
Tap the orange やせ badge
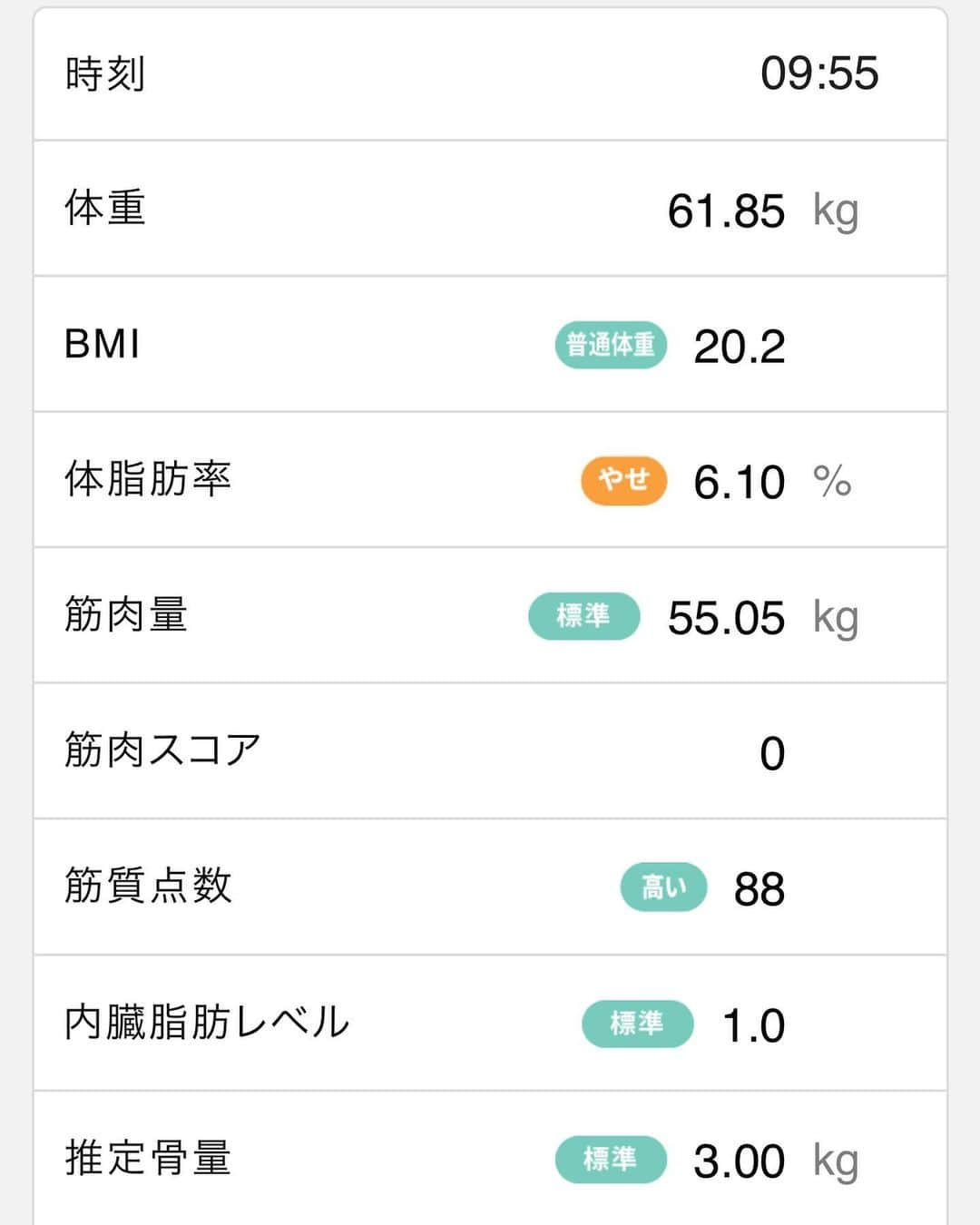coord(624,479)
